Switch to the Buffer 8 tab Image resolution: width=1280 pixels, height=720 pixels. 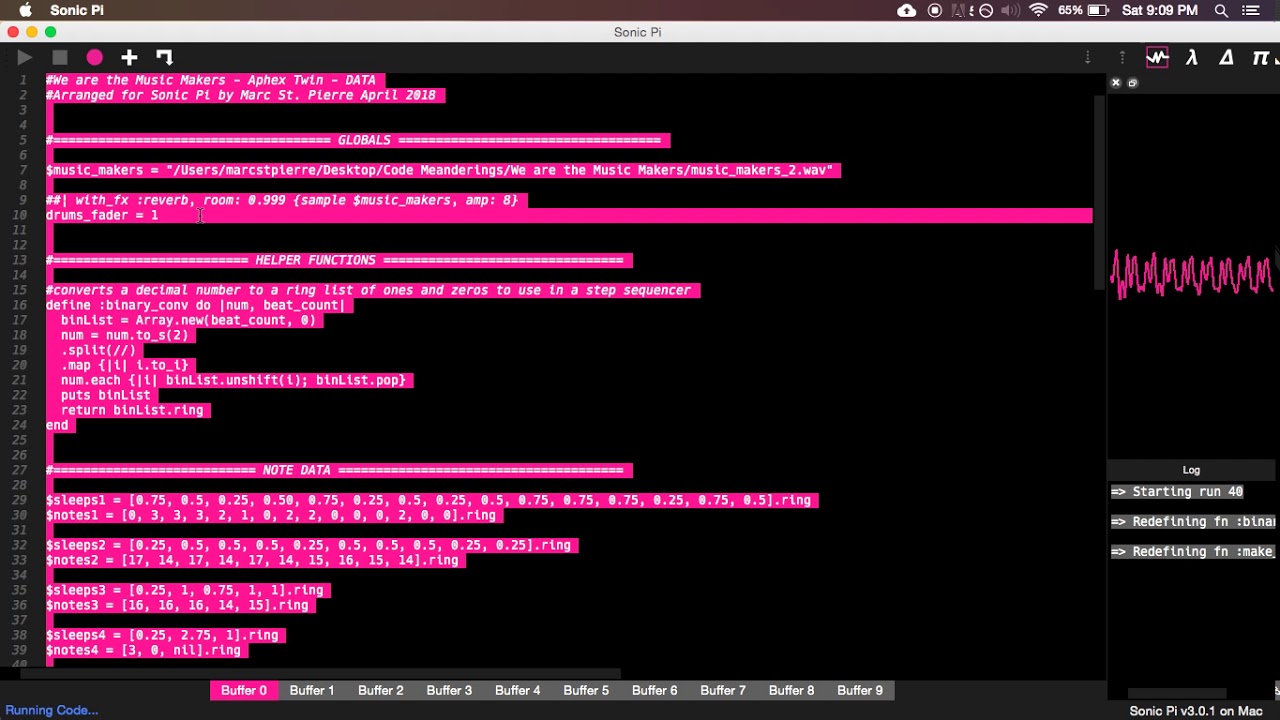tap(791, 690)
